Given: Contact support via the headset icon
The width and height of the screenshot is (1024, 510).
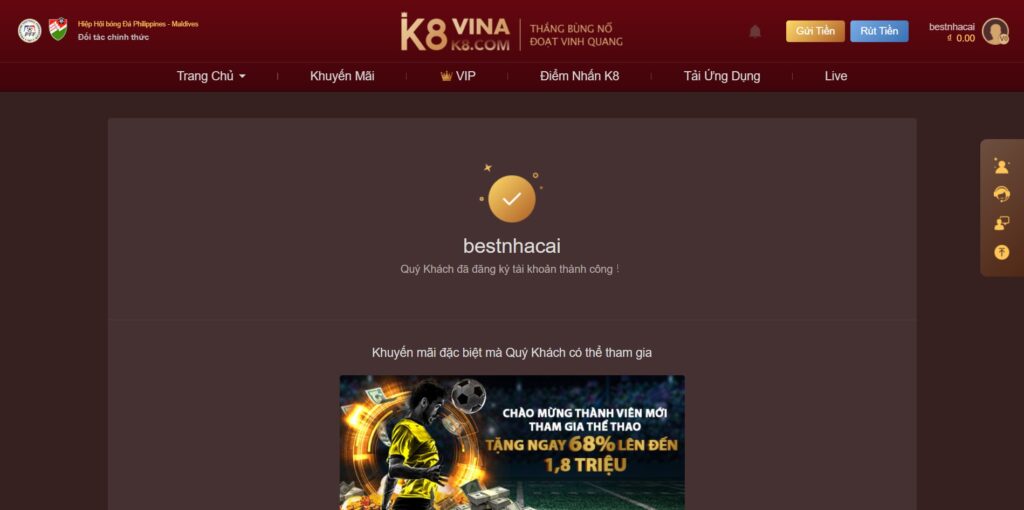Looking at the screenshot, I should point(1001,194).
